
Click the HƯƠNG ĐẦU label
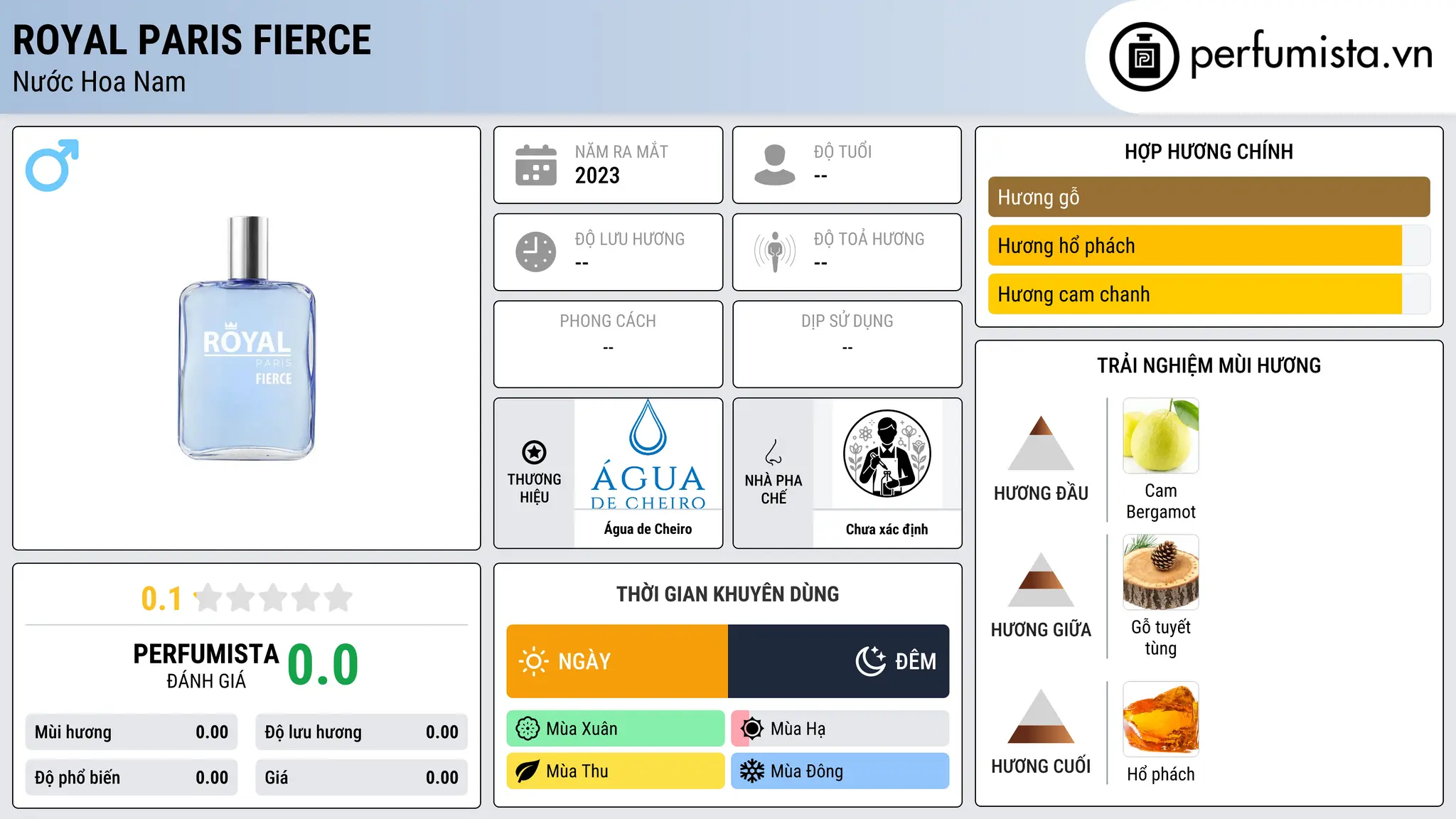[1041, 493]
